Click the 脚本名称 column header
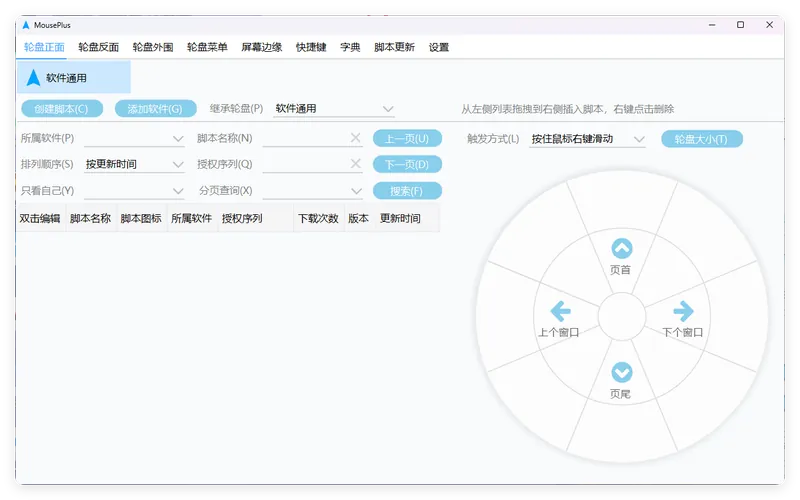Screen dimensions: 800x500 coord(91,218)
